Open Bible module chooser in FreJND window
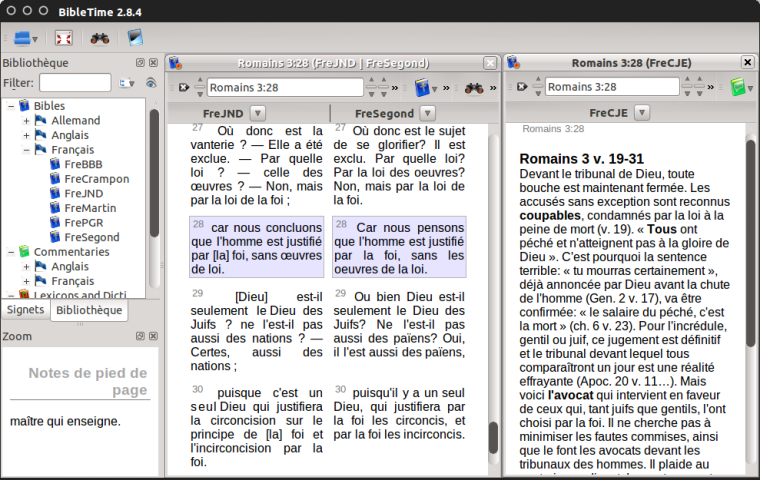760x480 pixels. click(426, 88)
